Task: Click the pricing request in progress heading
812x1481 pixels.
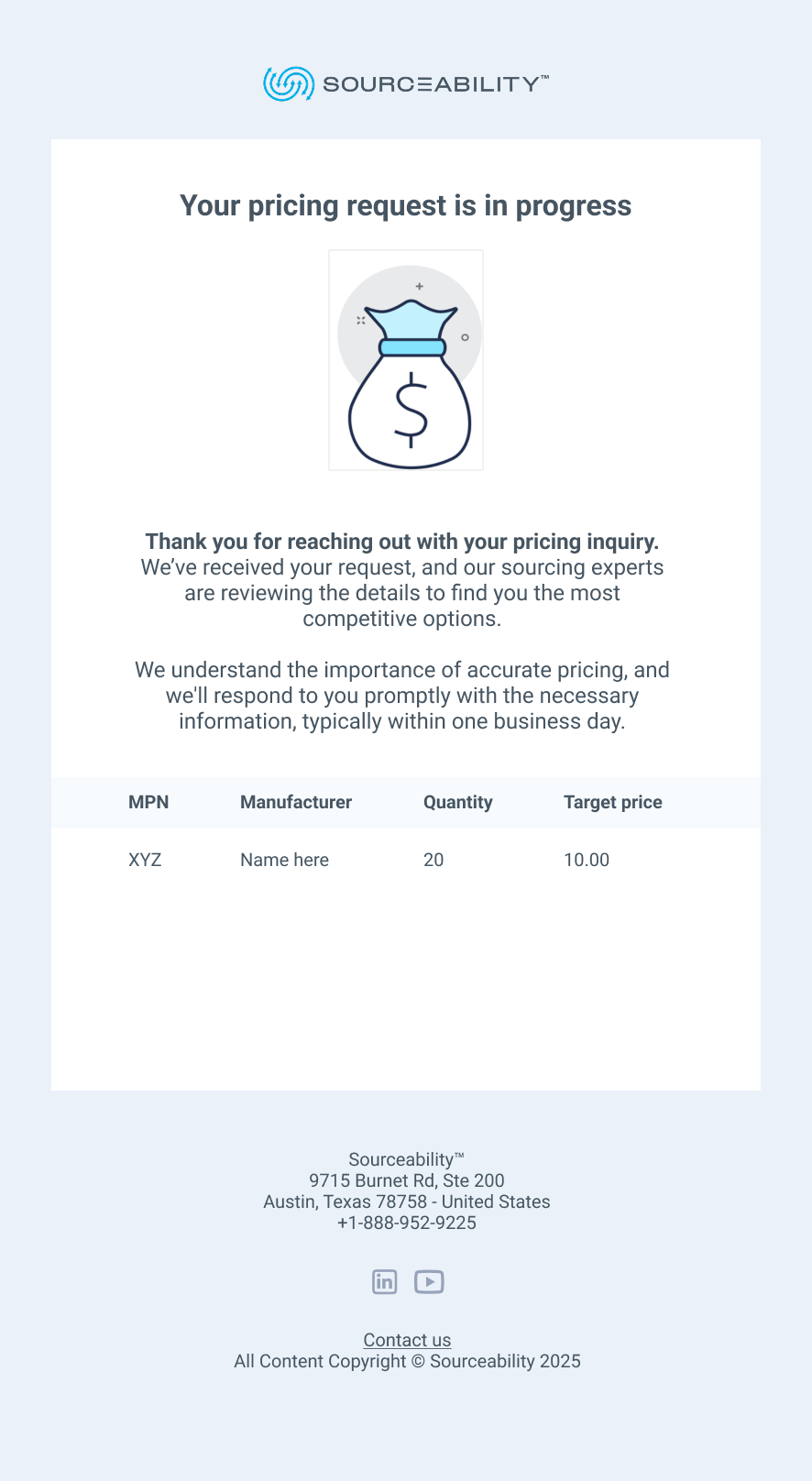Action: click(x=405, y=206)
